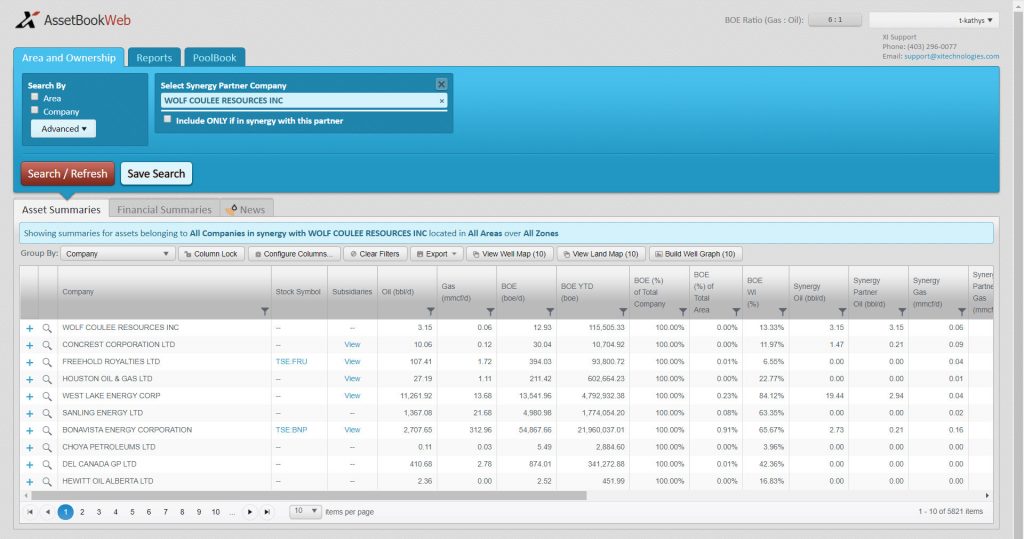
Task: Enable Include ONLY if in synergy checkbox
Action: pos(168,119)
